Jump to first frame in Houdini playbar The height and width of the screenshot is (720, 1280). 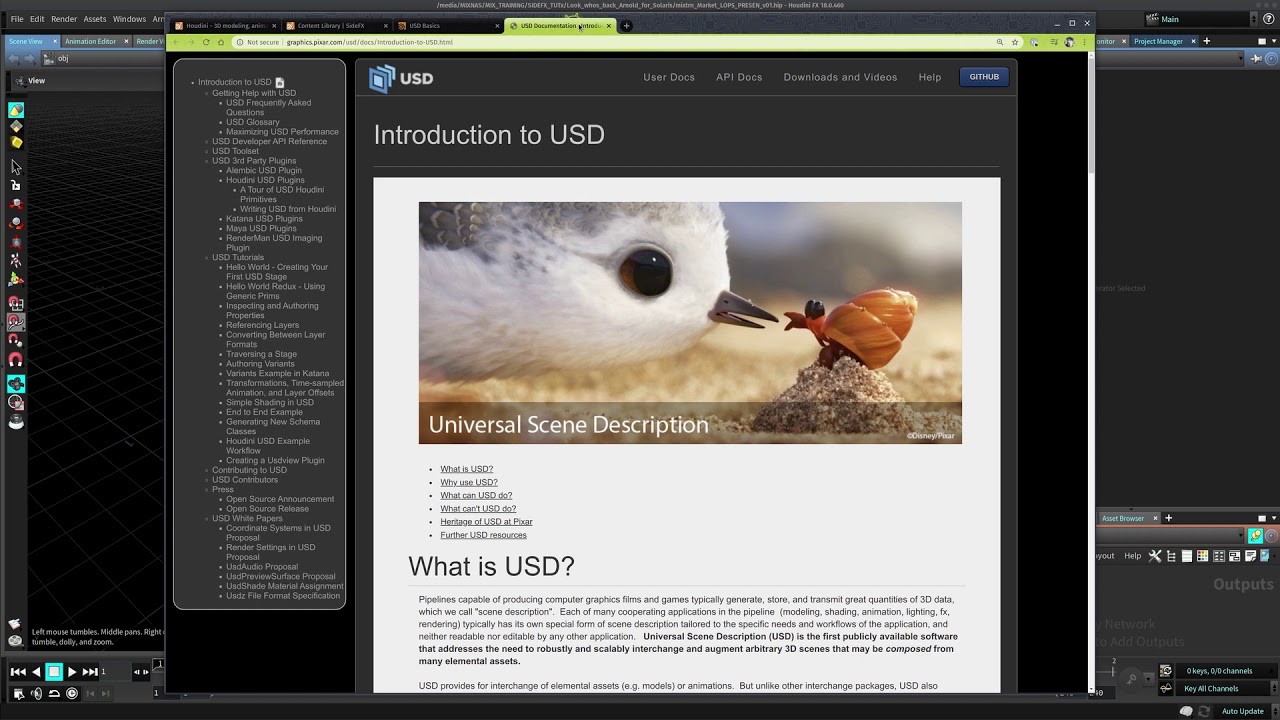18,672
